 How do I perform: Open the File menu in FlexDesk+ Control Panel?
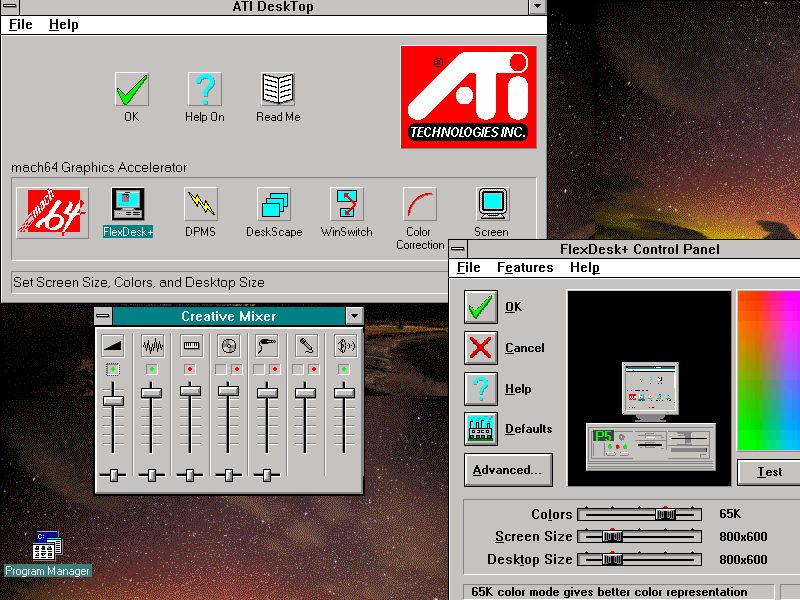[469, 267]
